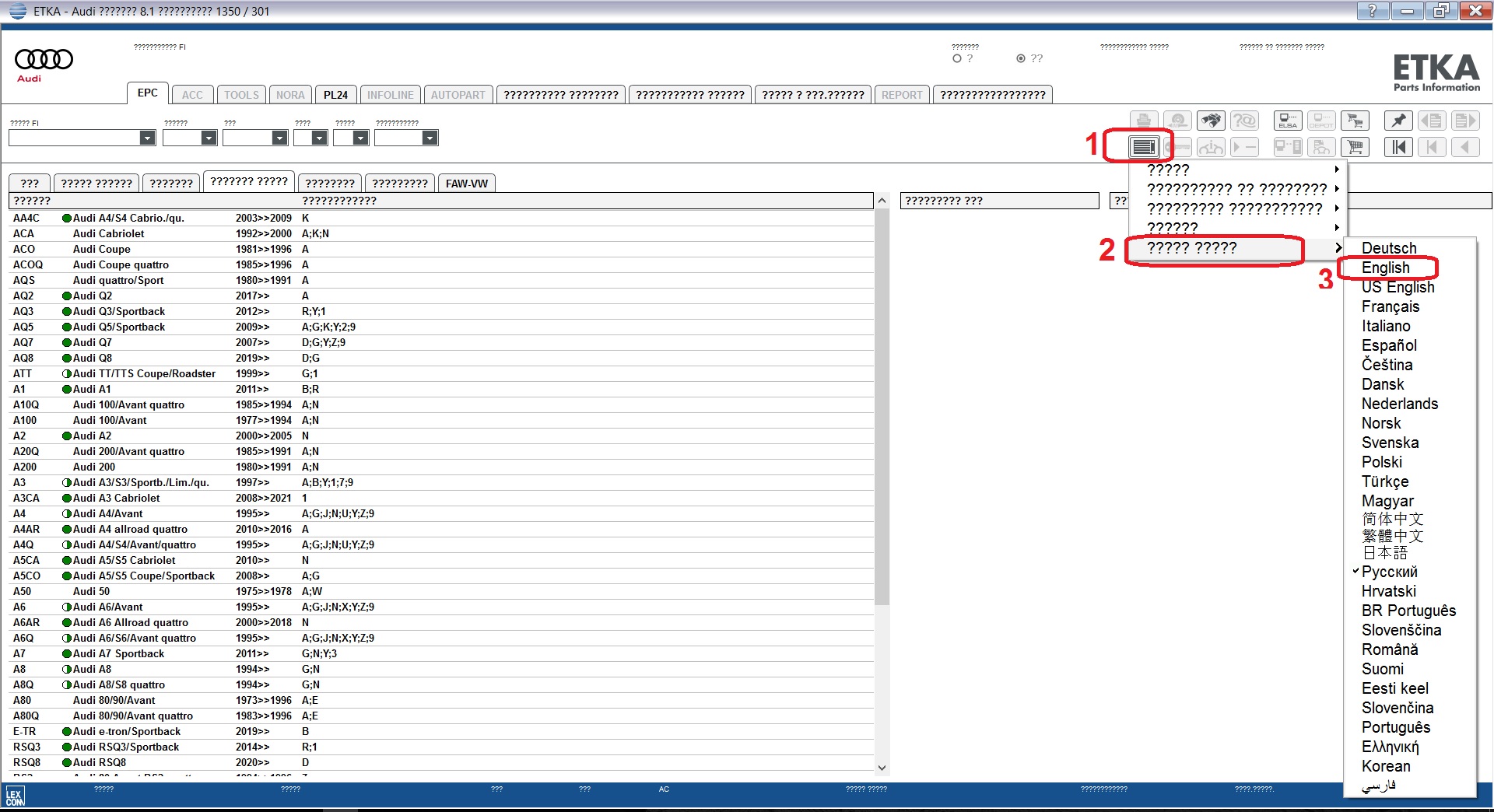This screenshot has height=812, width=1494.
Task: Click the model list scrollbar thumb
Action: (882, 407)
